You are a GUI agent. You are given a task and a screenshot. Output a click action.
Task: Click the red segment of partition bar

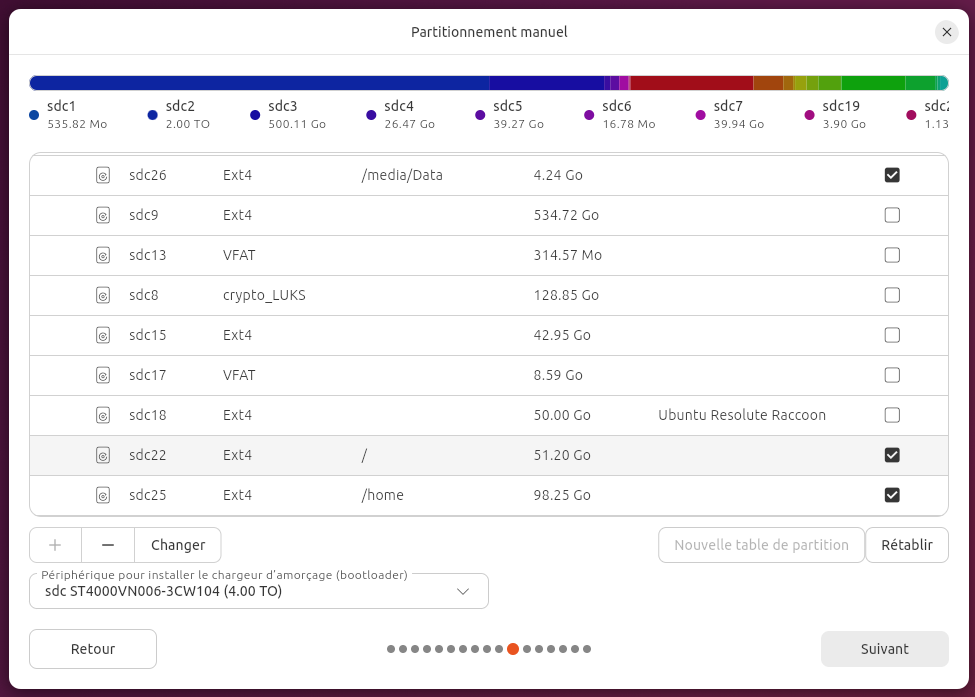coord(691,83)
